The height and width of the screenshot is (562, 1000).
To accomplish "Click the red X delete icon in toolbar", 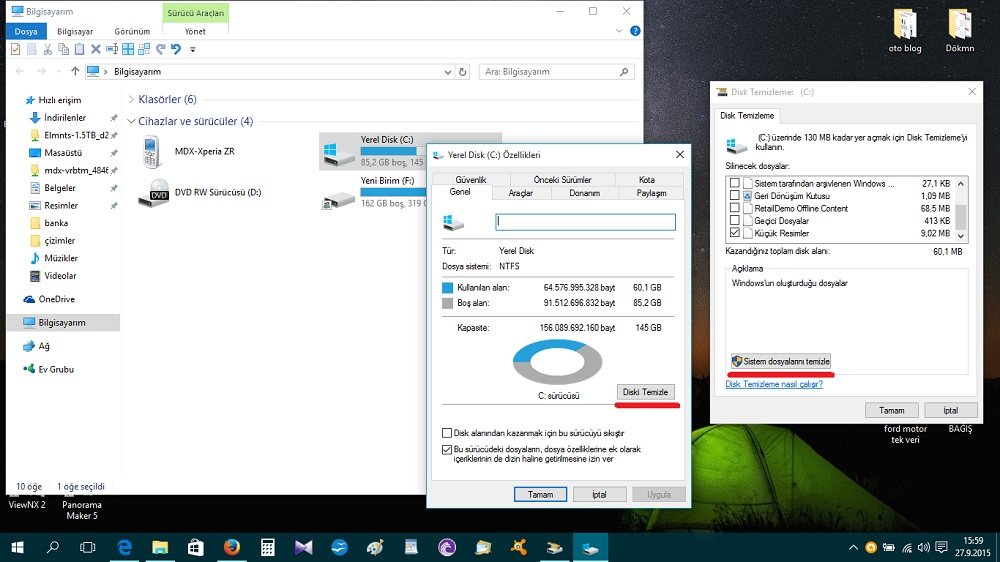I will coord(96,49).
